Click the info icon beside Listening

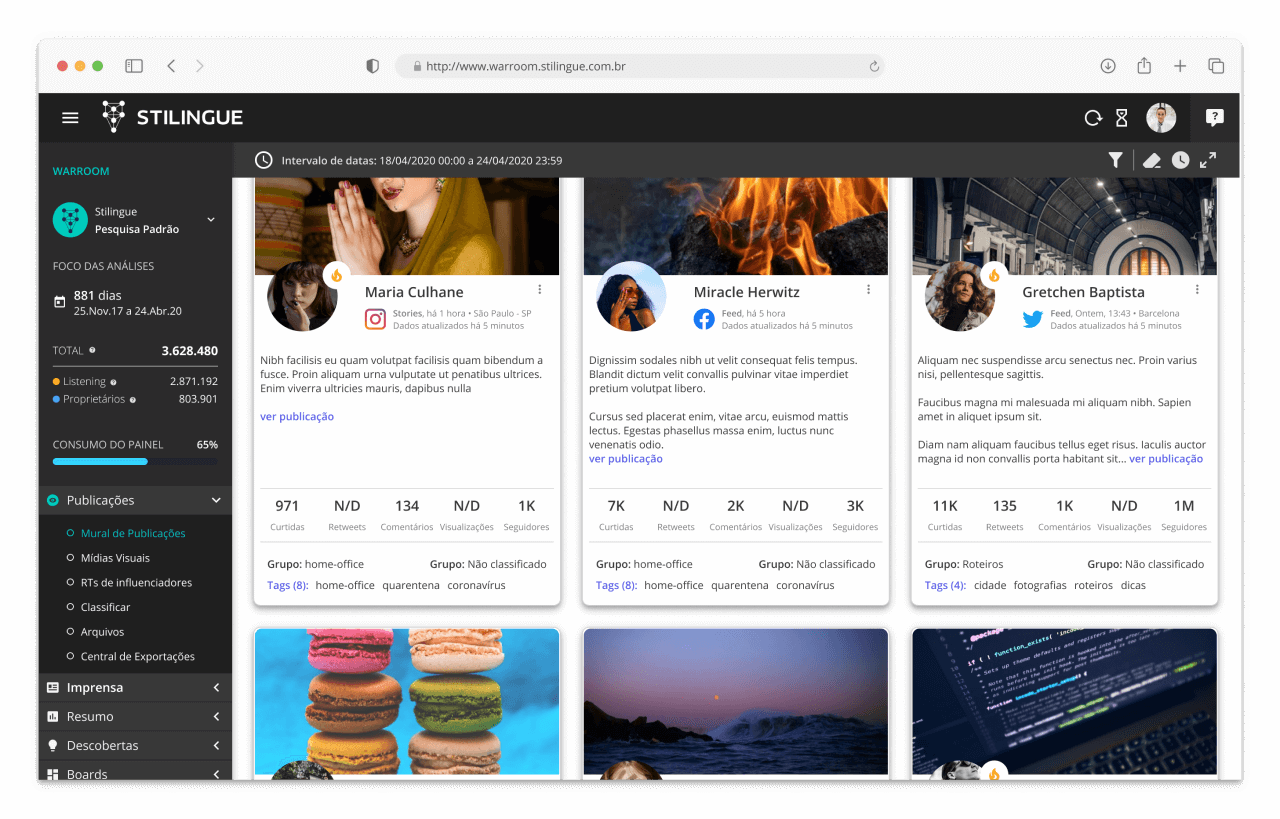(113, 382)
